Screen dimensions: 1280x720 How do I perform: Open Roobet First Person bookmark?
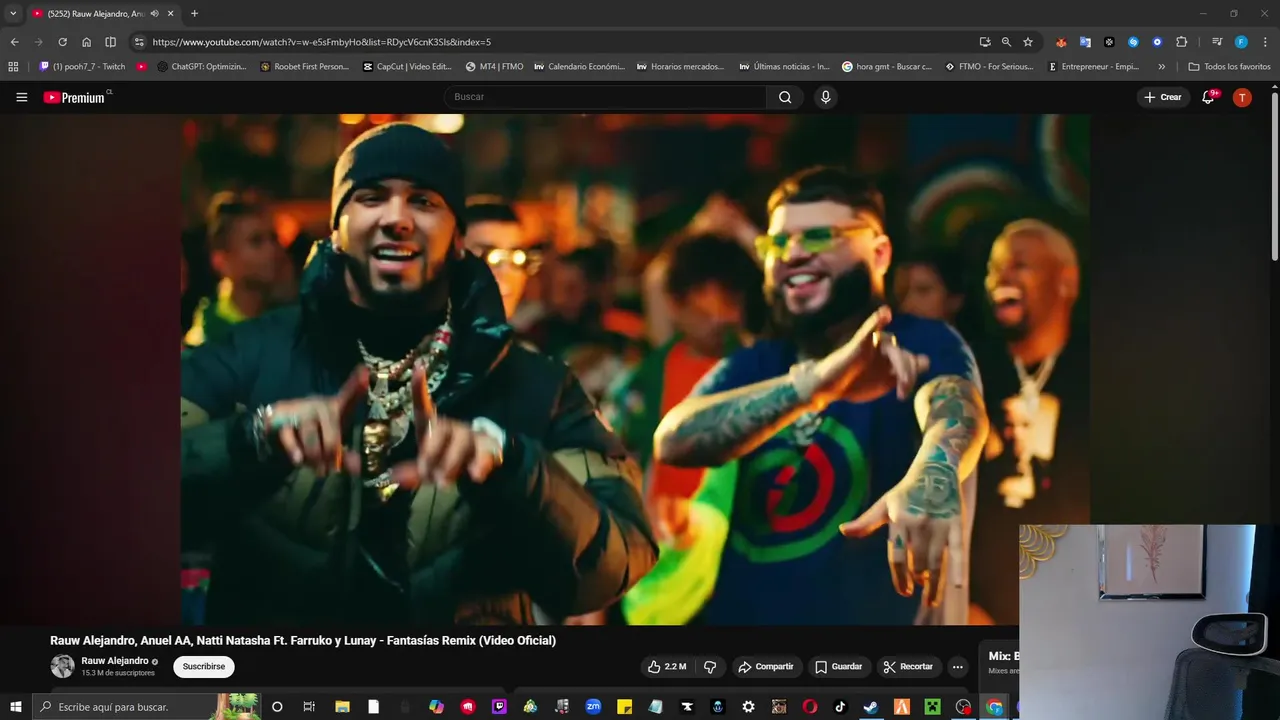(x=305, y=67)
